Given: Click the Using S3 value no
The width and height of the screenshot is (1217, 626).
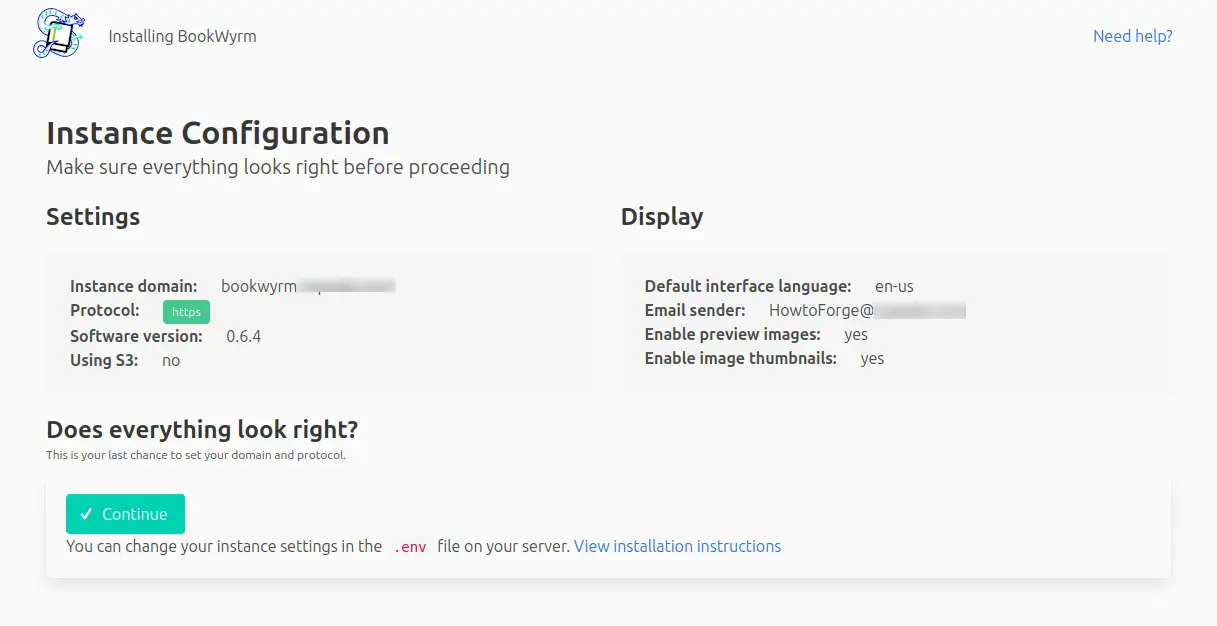Looking at the screenshot, I should click(x=171, y=360).
